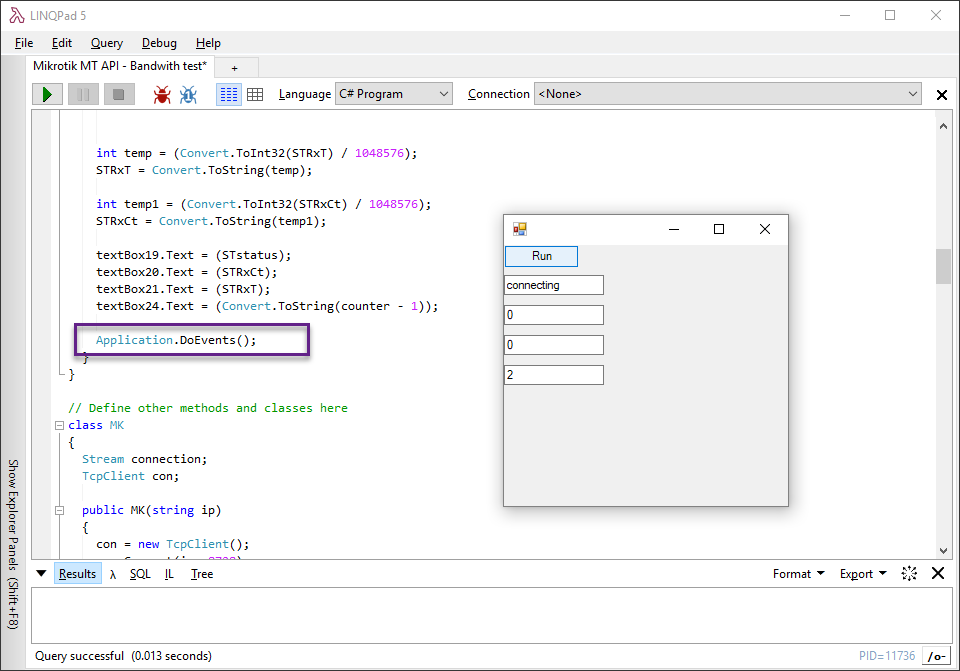Click the Run button in the form
960x671 pixels.
click(541, 256)
